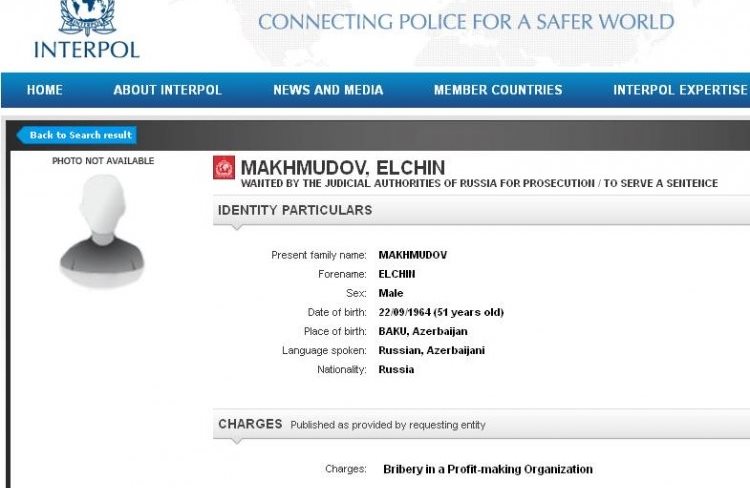The height and width of the screenshot is (488, 750).
Task: Select NEWS AND MEDIA in navigation bar
Action: pos(328,90)
